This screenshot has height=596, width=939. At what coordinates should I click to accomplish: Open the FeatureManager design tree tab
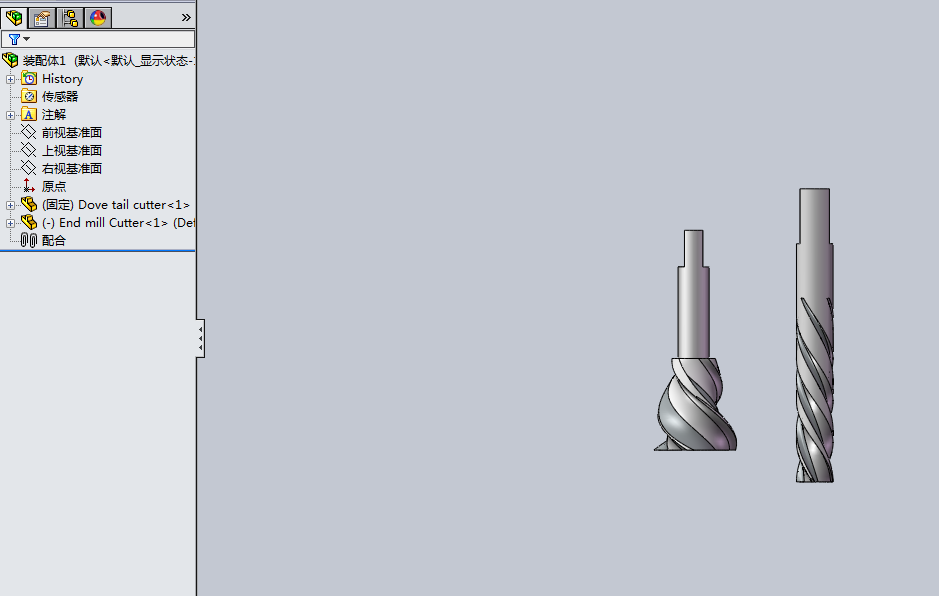coord(14,18)
